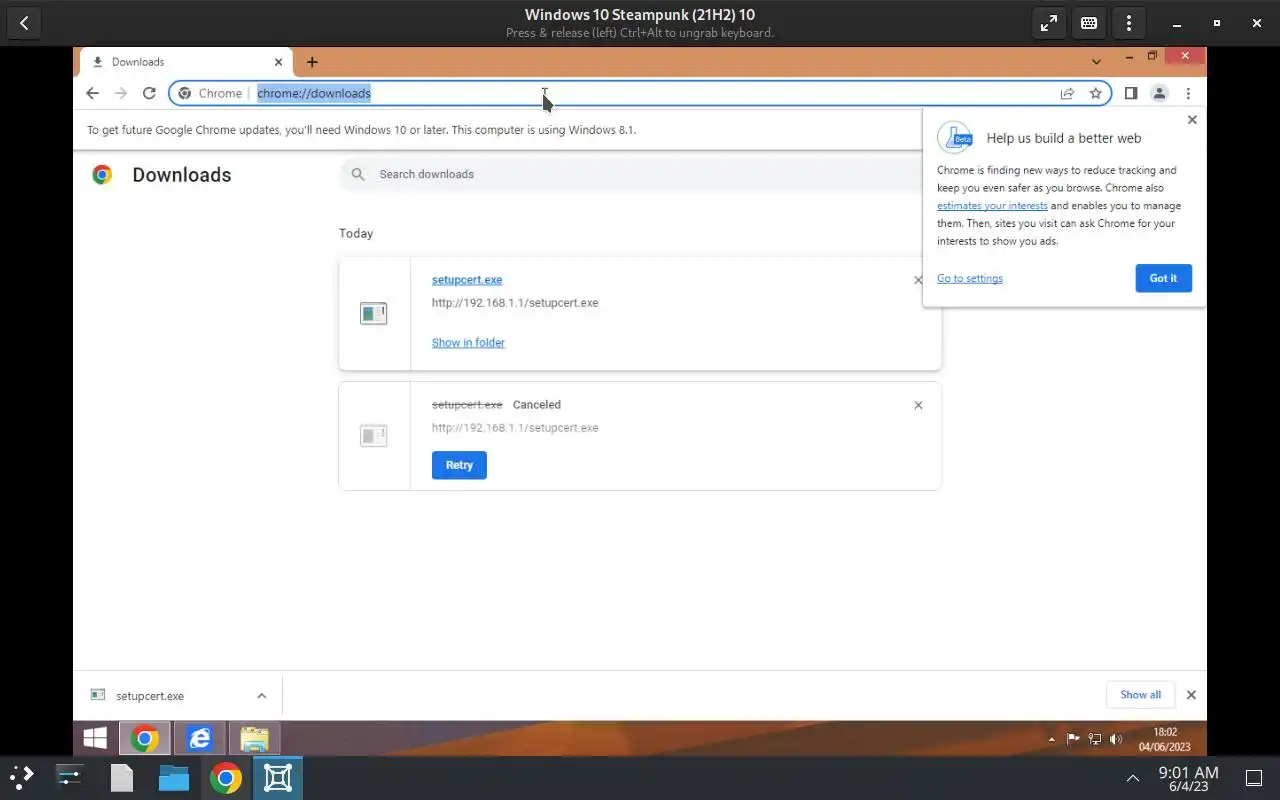The width and height of the screenshot is (1280, 800).
Task: Expand the host system tray arrow
Action: pyautogui.click(x=1133, y=778)
